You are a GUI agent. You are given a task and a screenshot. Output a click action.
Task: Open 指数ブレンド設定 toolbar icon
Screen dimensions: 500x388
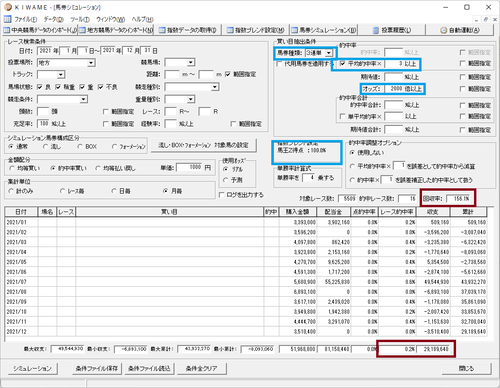point(230,30)
